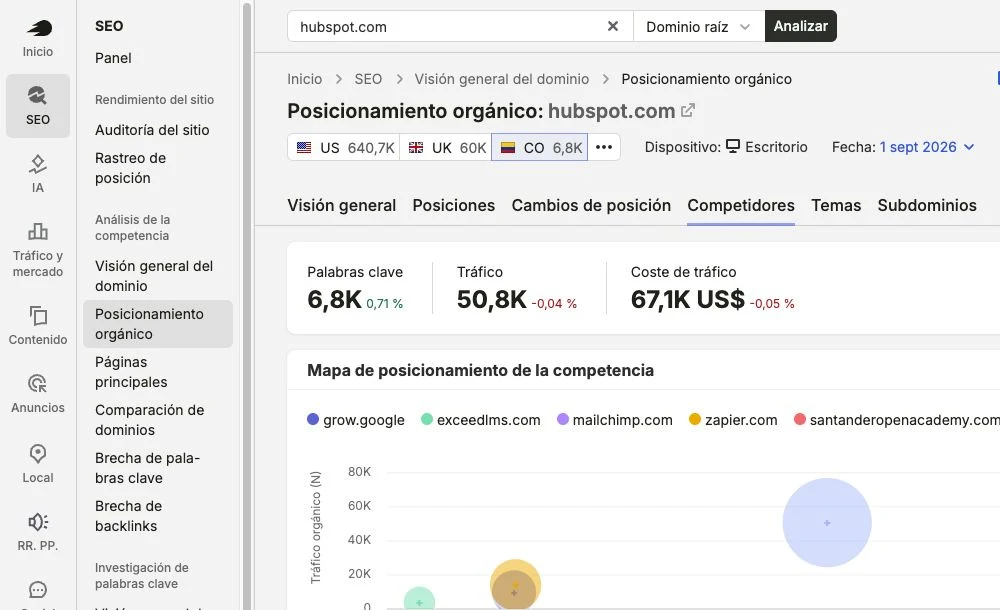1000x610 pixels.
Task: Click the Tráfico 50,8K value
Action: point(492,299)
